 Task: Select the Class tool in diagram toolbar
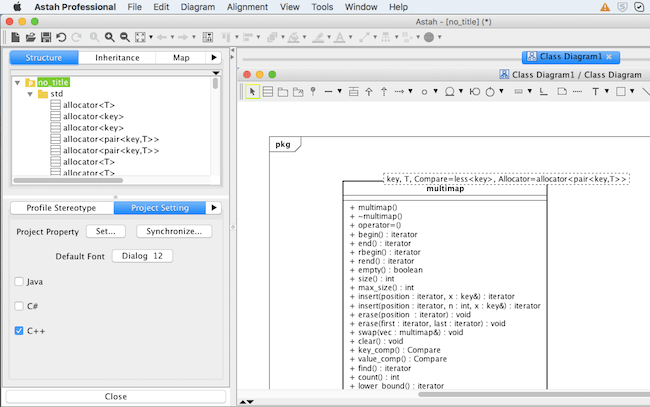[268, 92]
